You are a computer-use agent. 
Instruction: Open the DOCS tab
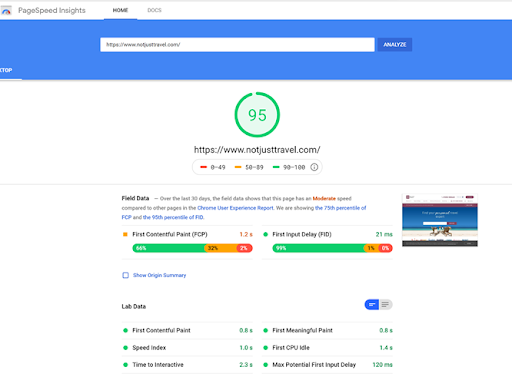point(154,10)
